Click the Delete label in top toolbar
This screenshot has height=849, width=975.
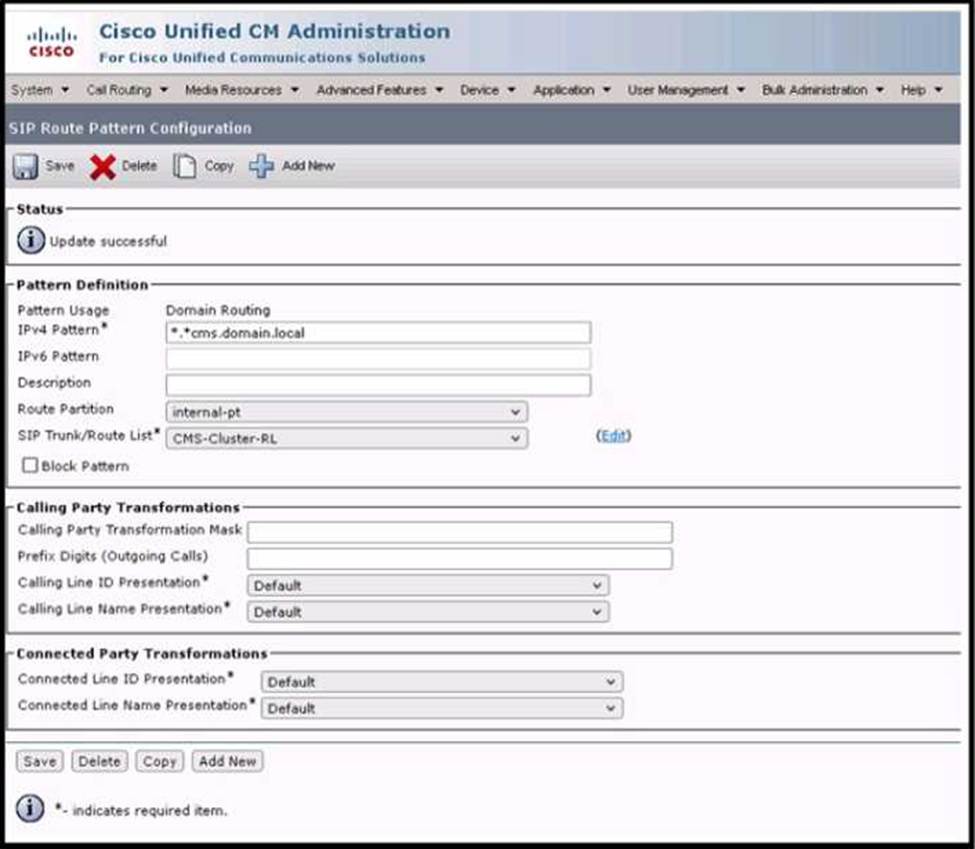pos(139,166)
